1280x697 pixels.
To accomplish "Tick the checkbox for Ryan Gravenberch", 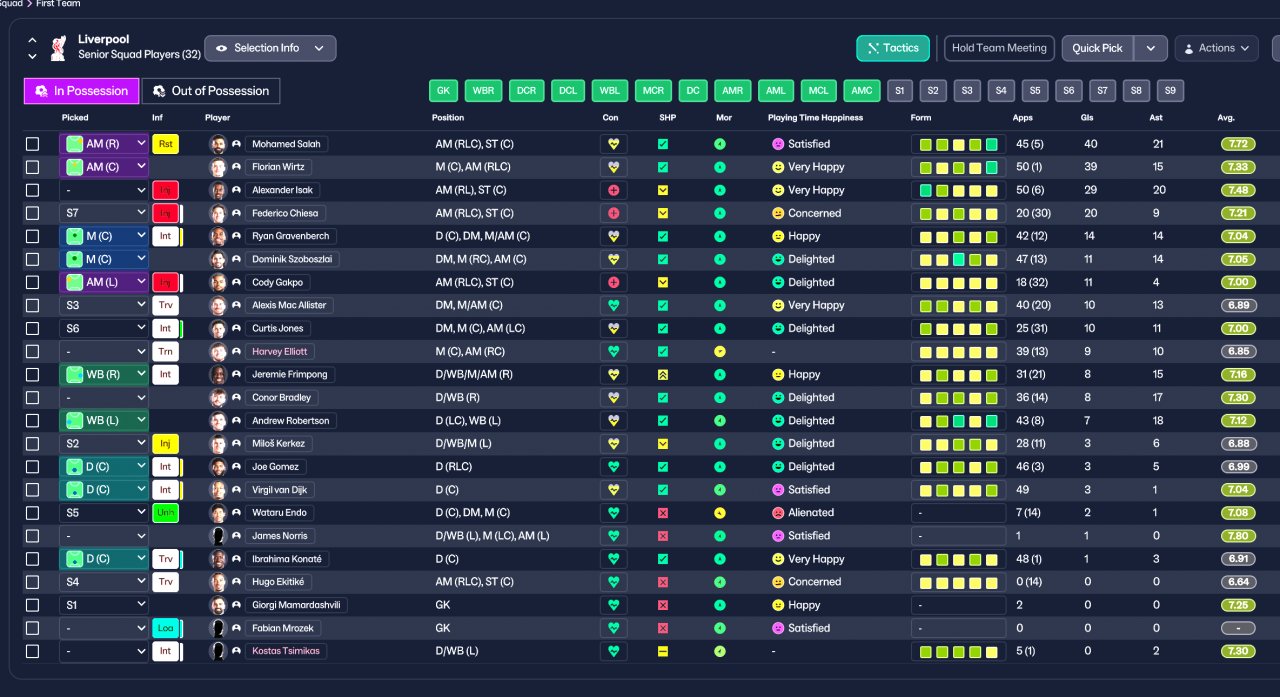I will click(32, 236).
